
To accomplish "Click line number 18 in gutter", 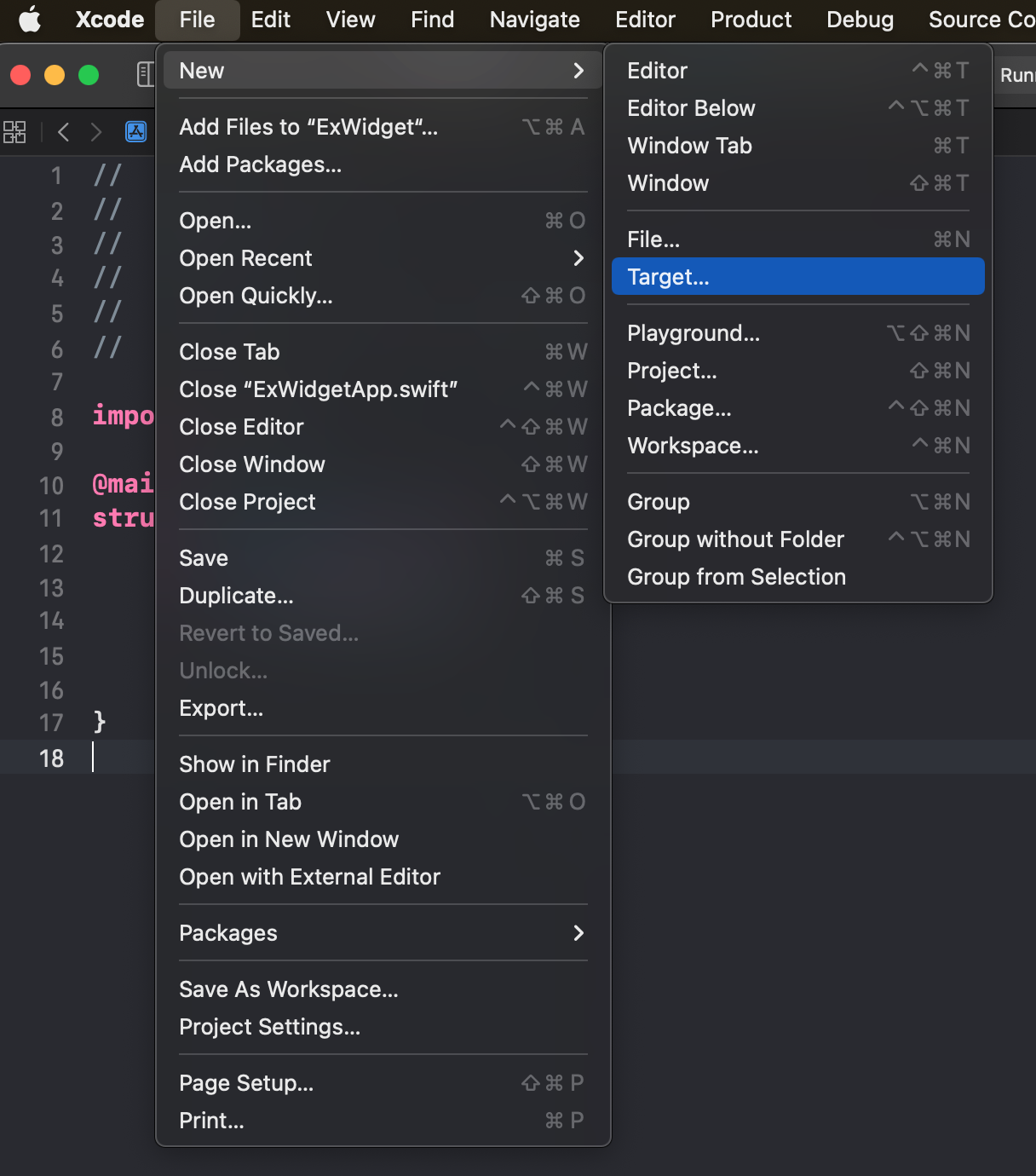I will pyautogui.click(x=51, y=758).
